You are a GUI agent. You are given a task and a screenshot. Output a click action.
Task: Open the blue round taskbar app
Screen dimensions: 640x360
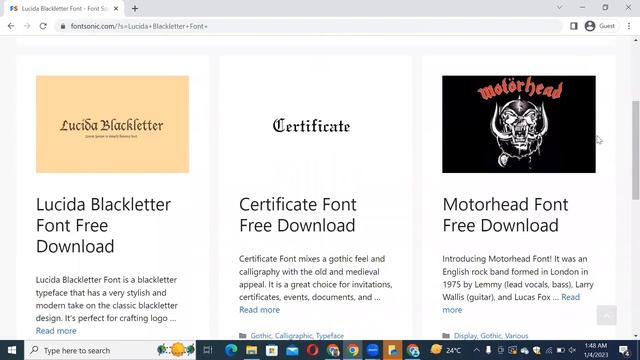[373, 350]
